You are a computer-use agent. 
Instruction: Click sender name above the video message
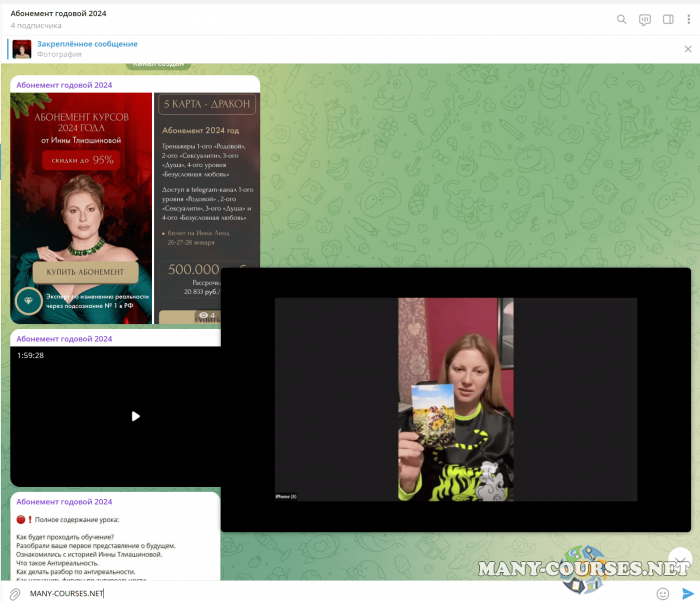[64, 338]
